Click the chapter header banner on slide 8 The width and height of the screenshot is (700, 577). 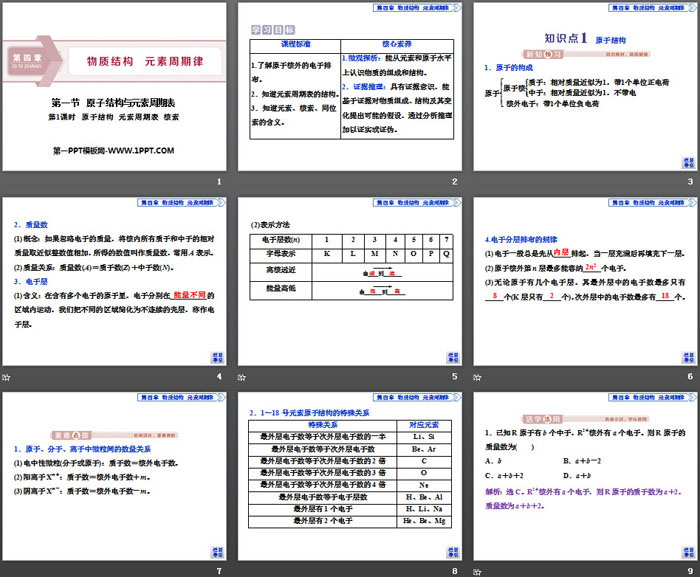[x=417, y=397]
